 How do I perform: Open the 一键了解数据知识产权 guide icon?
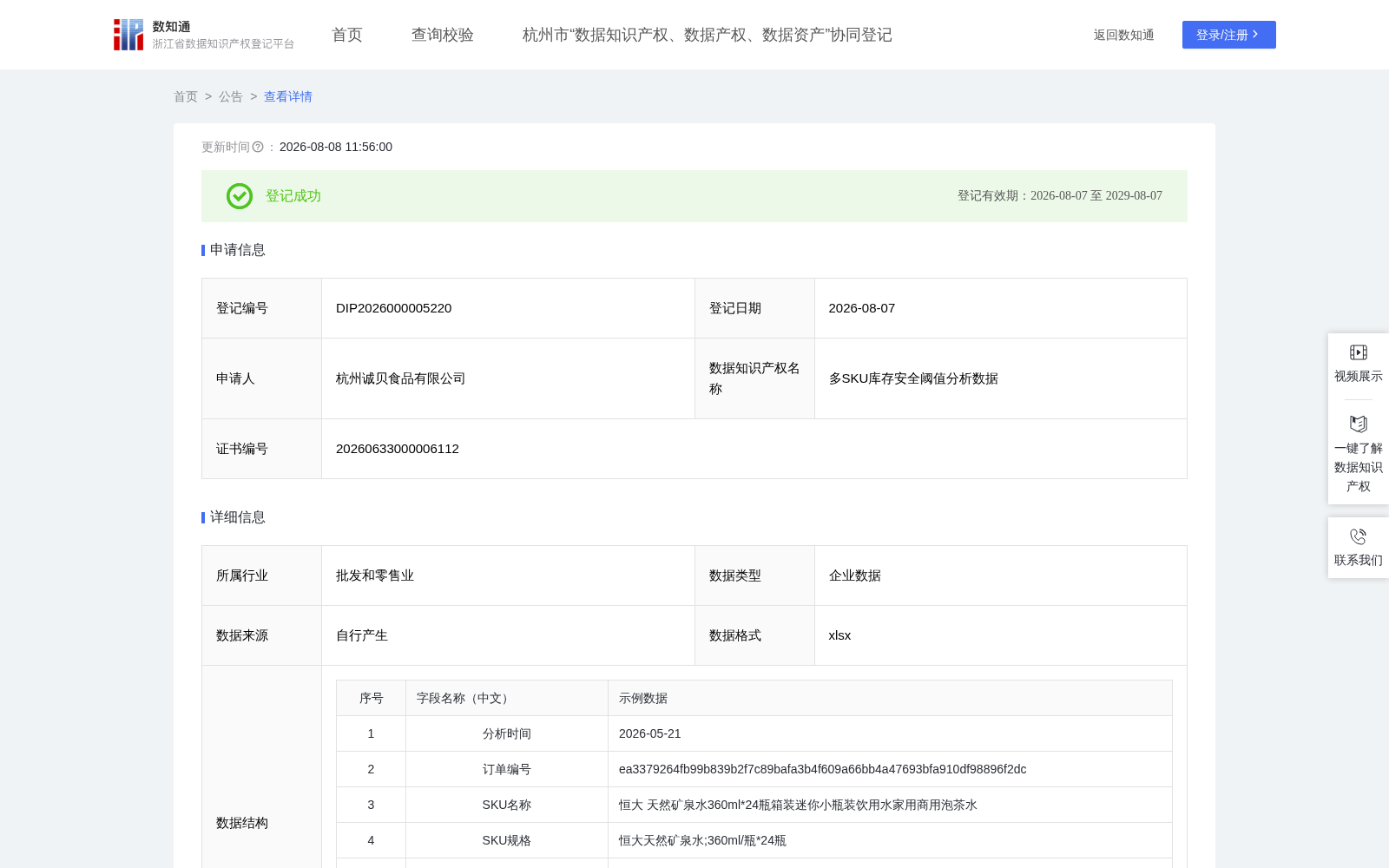click(1359, 424)
